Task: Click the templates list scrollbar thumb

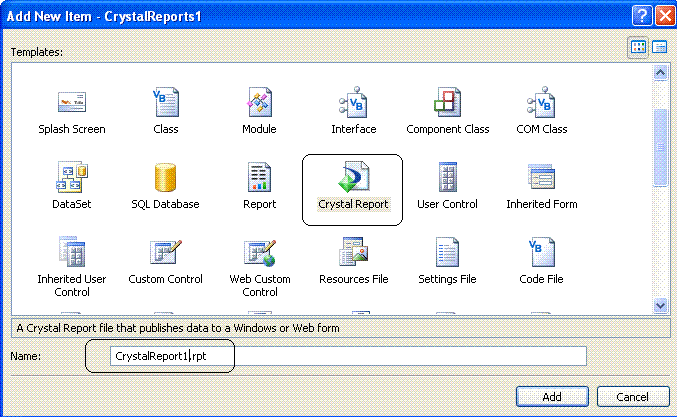Action: coord(661,148)
